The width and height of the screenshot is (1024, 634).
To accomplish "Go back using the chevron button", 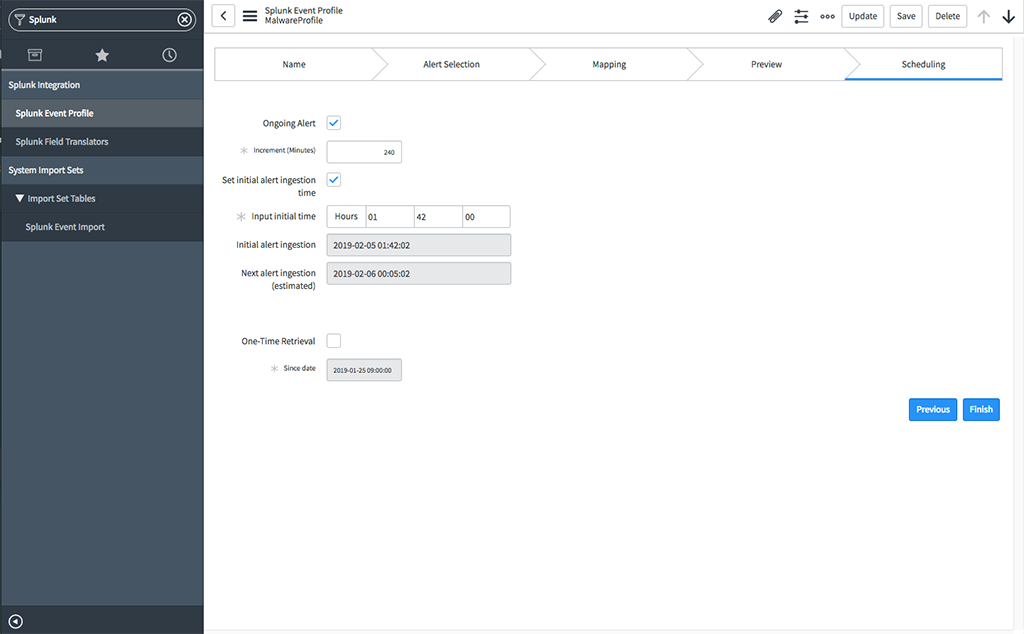I will click(223, 16).
